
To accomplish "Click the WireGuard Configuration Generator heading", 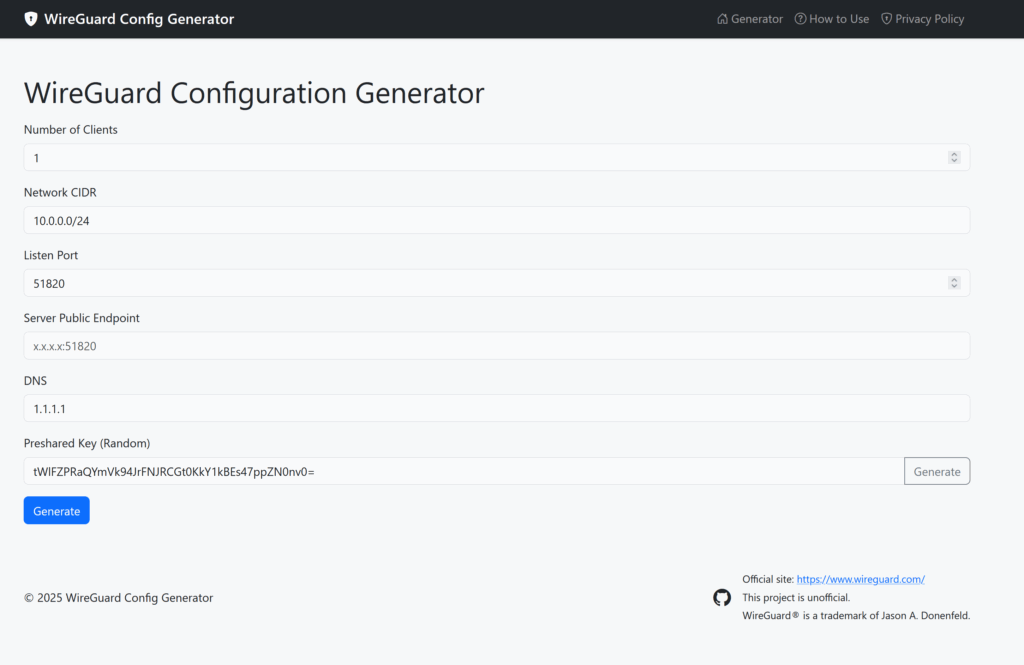I will [254, 93].
